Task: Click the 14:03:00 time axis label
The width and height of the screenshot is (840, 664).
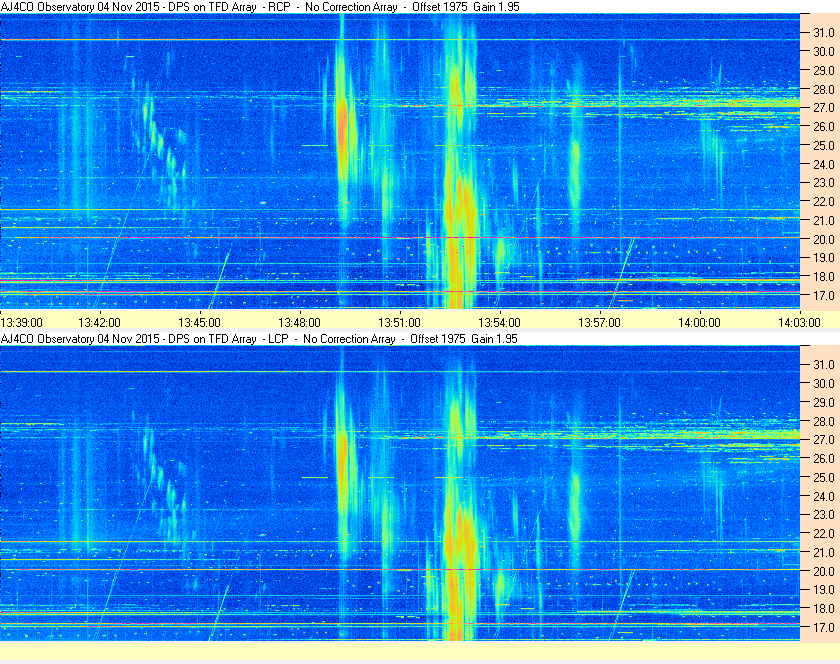Action: click(799, 323)
